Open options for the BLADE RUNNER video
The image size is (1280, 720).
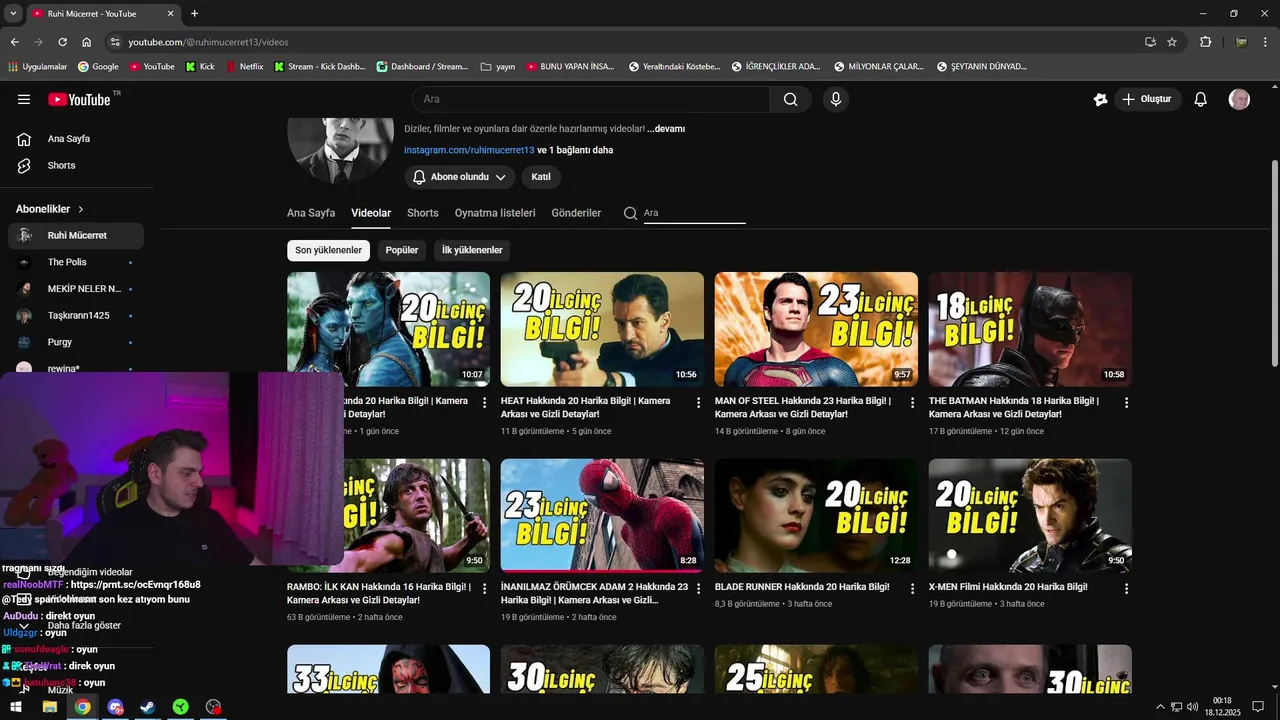[912, 589]
